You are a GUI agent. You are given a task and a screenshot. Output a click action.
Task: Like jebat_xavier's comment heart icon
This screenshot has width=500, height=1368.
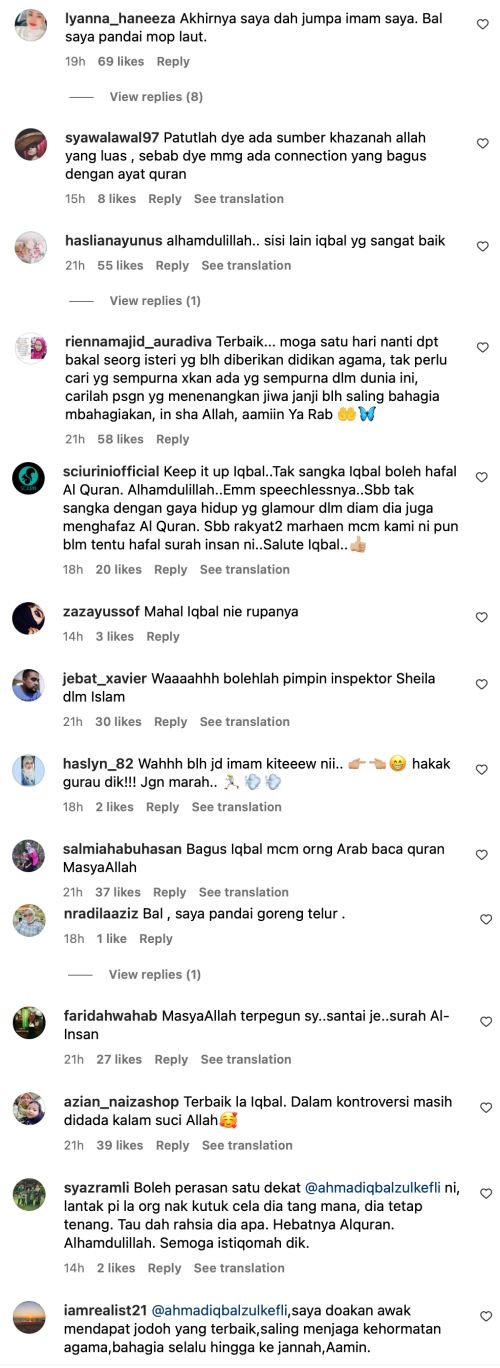tap(483, 684)
